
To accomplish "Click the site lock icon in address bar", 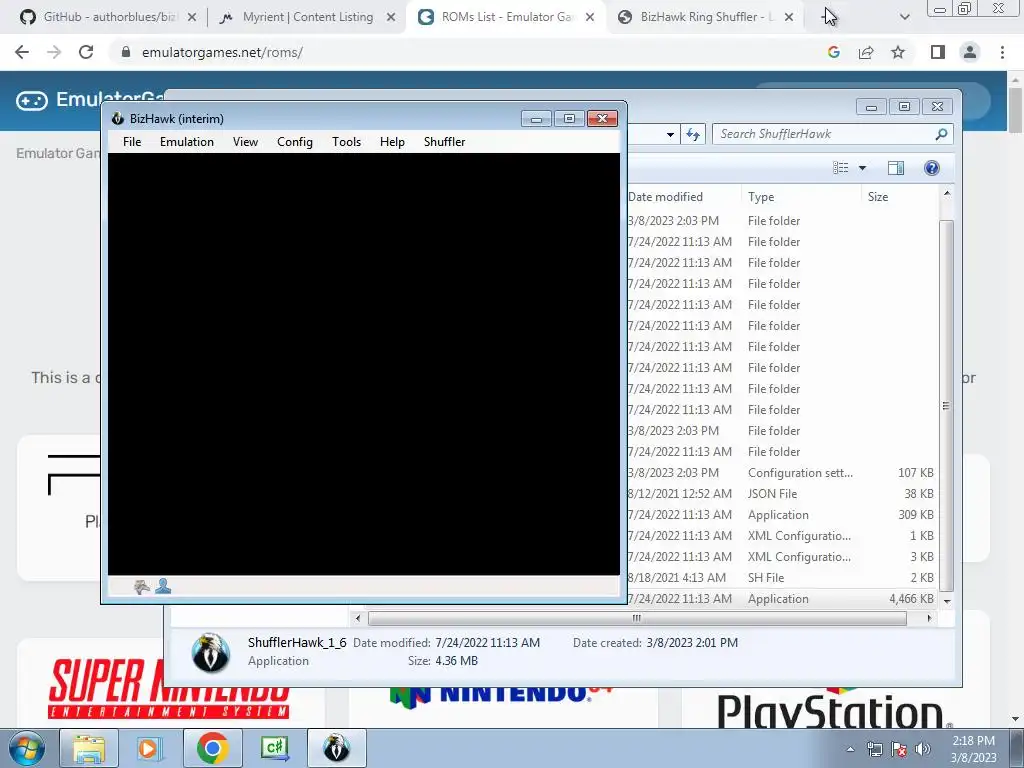I will pos(126,52).
